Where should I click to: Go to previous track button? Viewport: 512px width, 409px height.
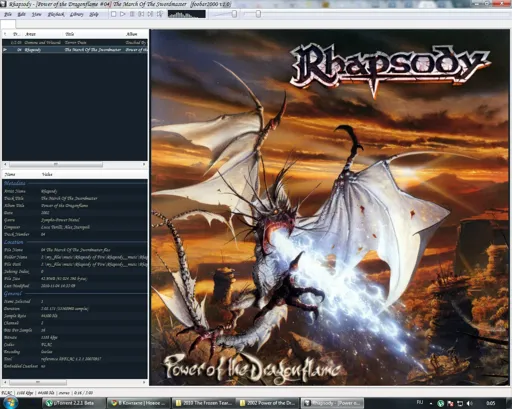click(141, 14)
